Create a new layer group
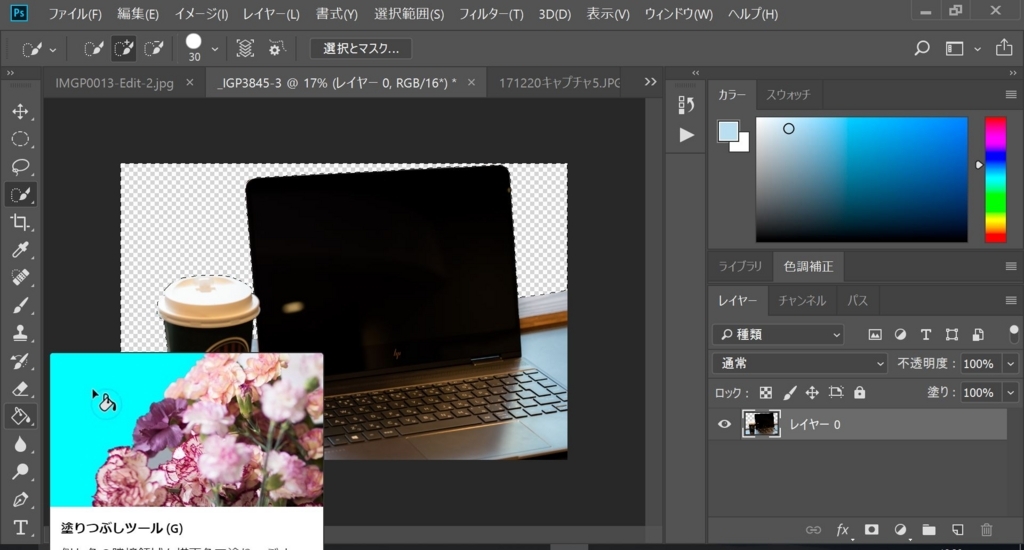 click(929, 530)
